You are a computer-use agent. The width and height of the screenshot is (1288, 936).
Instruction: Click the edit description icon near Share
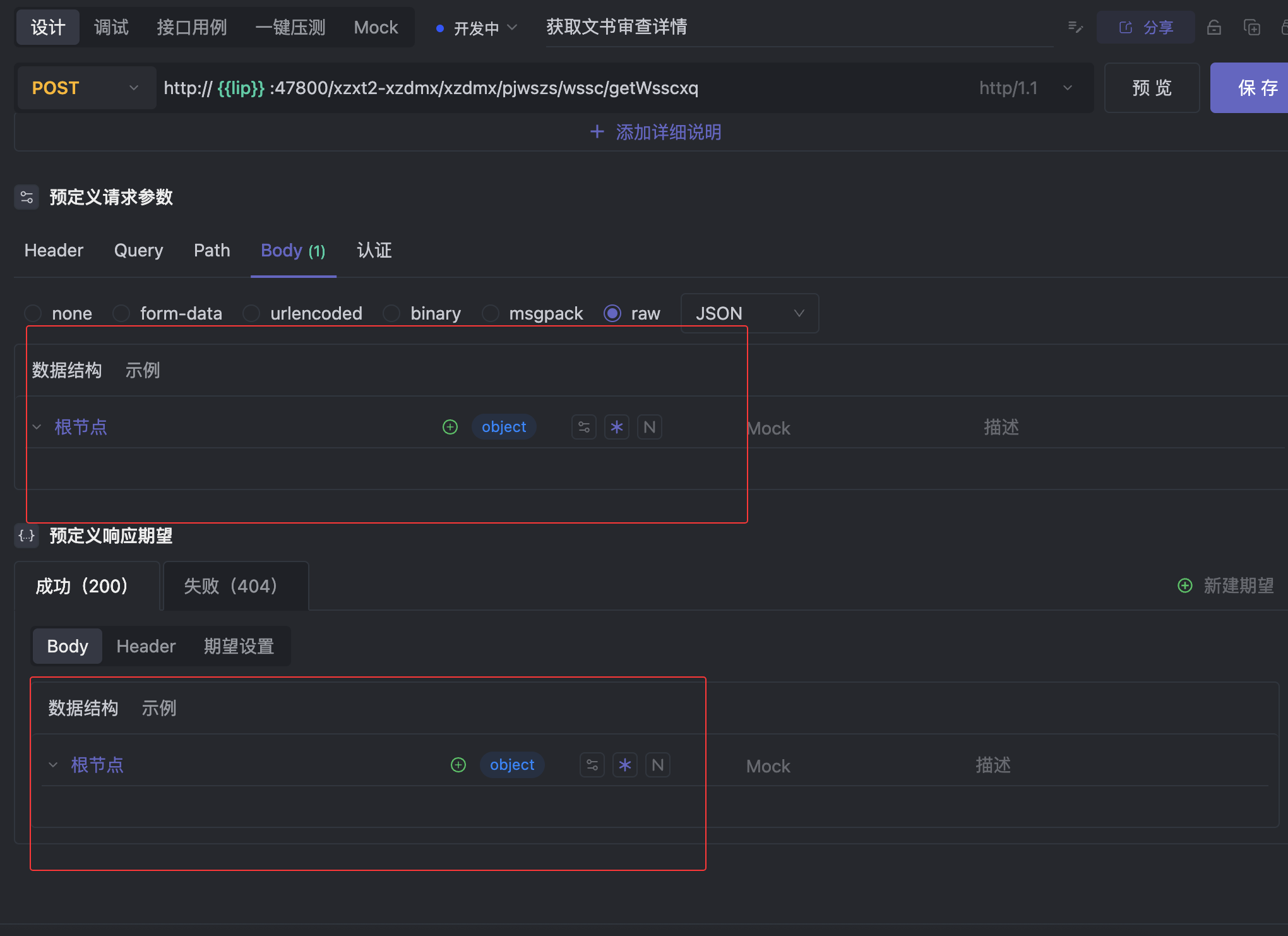tap(1075, 27)
